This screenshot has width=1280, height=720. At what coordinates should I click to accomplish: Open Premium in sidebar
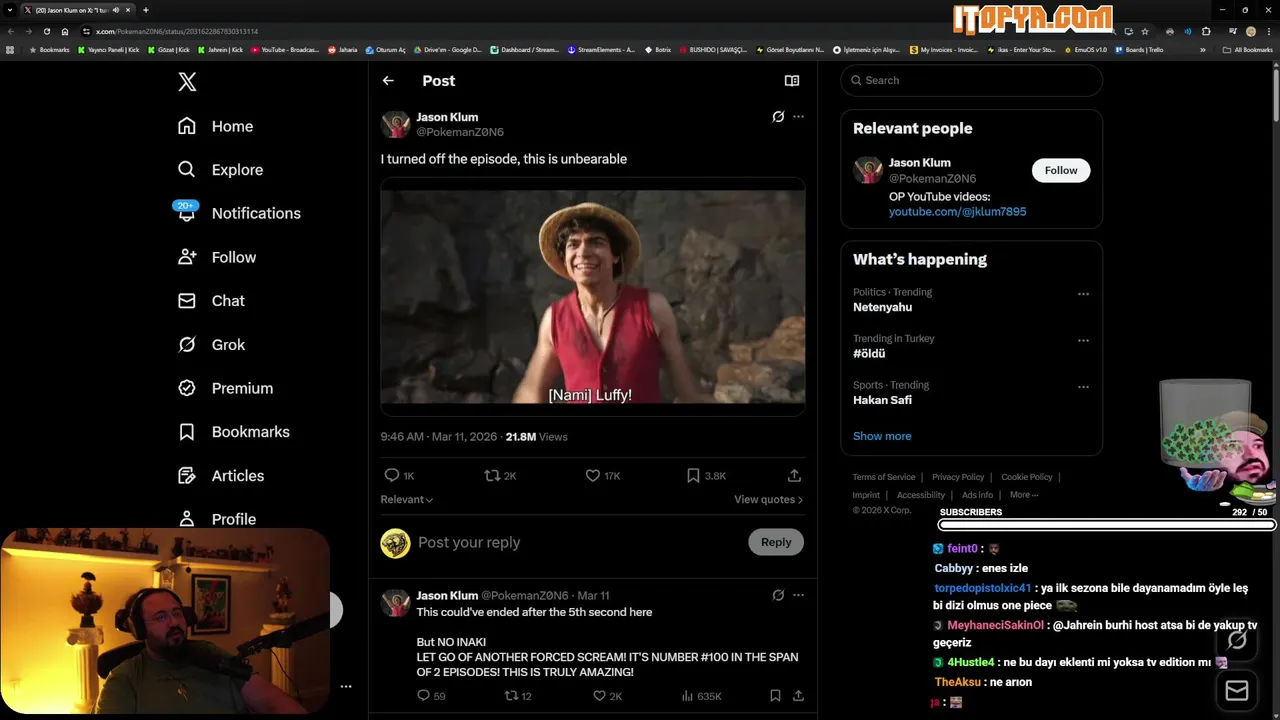(x=225, y=388)
